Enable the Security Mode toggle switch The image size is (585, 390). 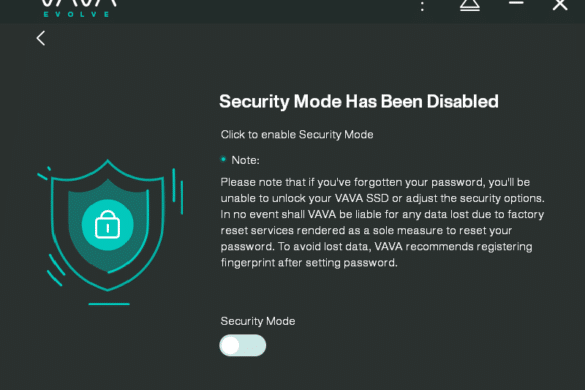243,345
